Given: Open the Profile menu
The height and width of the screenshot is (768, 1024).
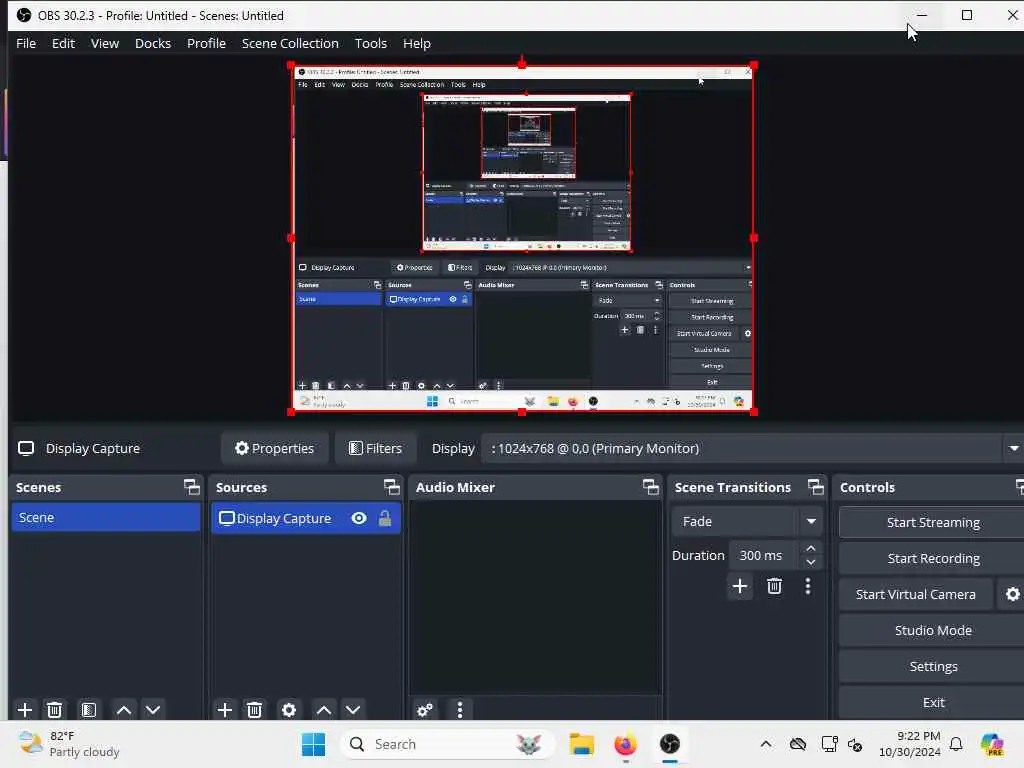Looking at the screenshot, I should (206, 43).
